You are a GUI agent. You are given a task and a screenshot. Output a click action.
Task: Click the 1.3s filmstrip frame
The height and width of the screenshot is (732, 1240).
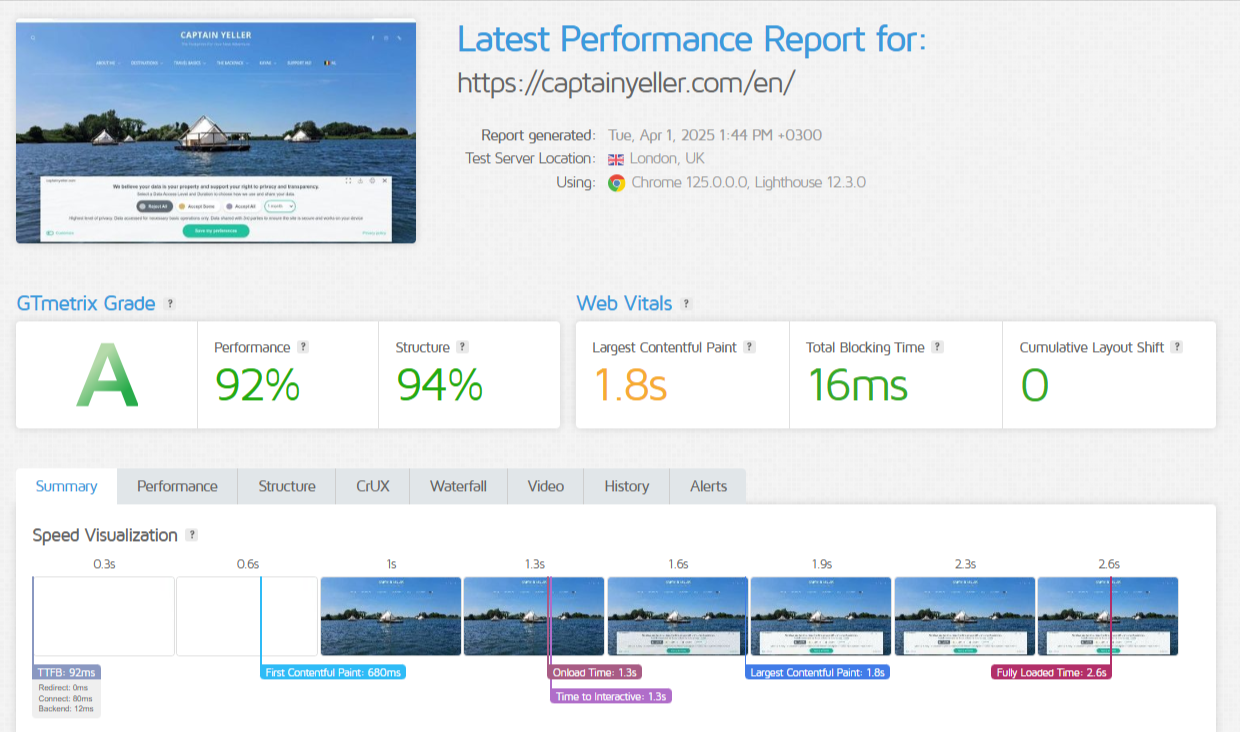click(x=534, y=616)
